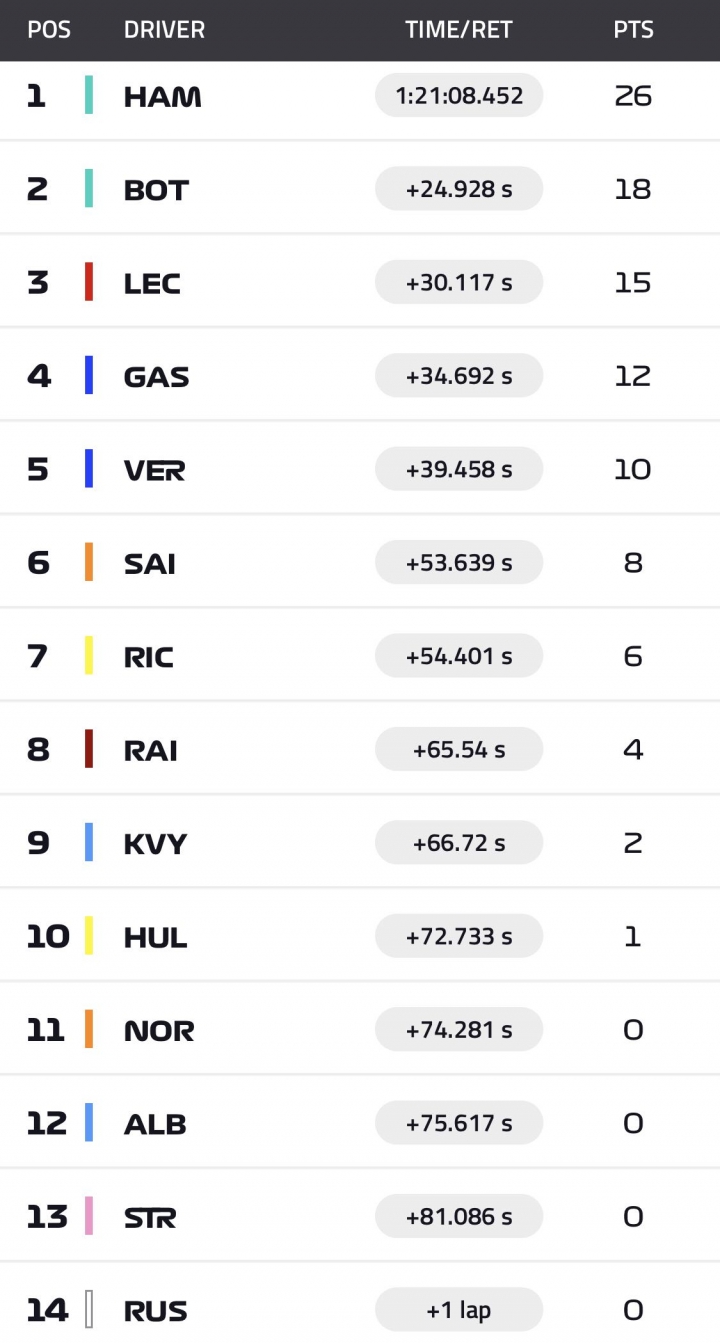
Task: Sort by the POS column header
Action: click(x=49, y=30)
